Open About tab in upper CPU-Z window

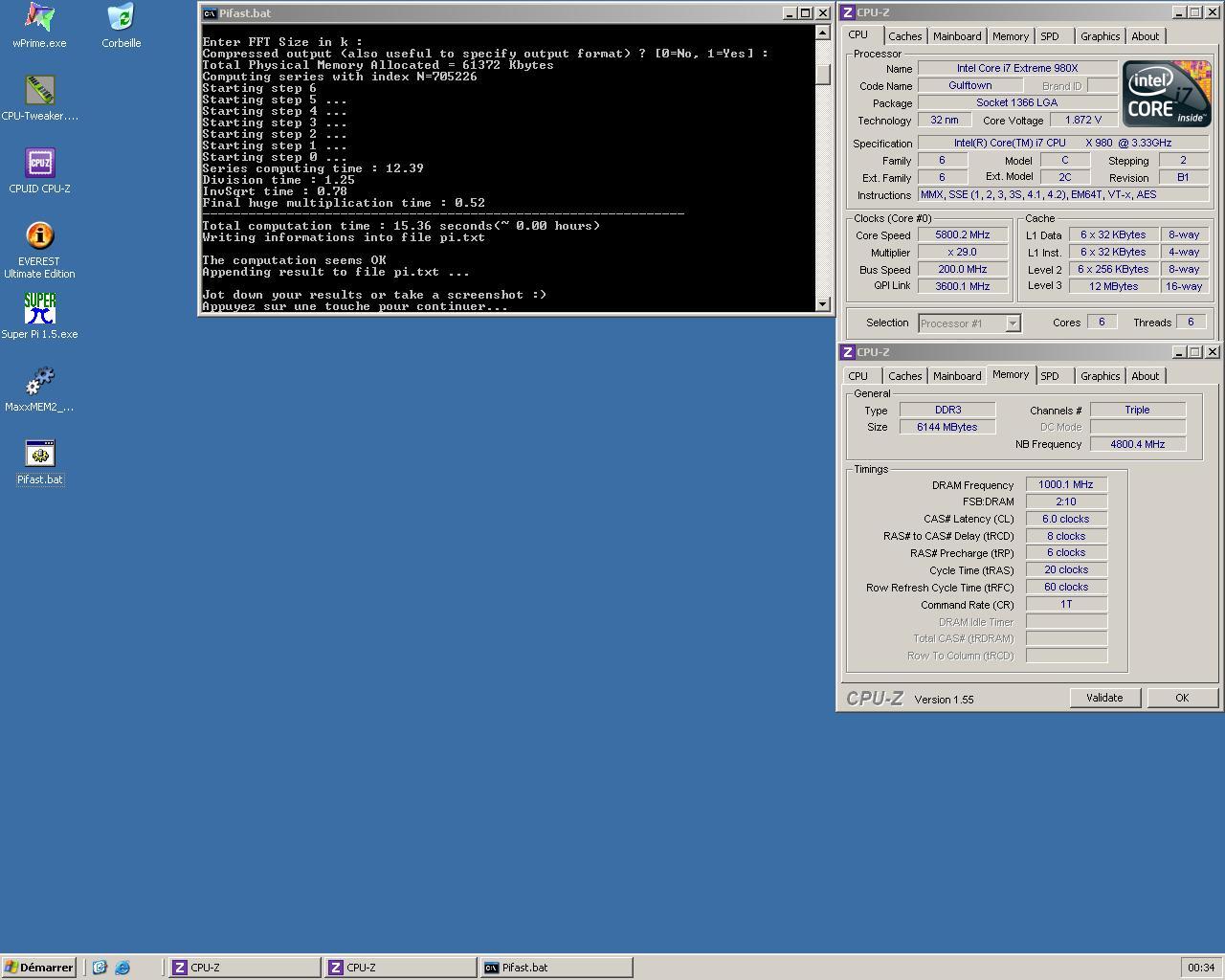pyautogui.click(x=1145, y=36)
